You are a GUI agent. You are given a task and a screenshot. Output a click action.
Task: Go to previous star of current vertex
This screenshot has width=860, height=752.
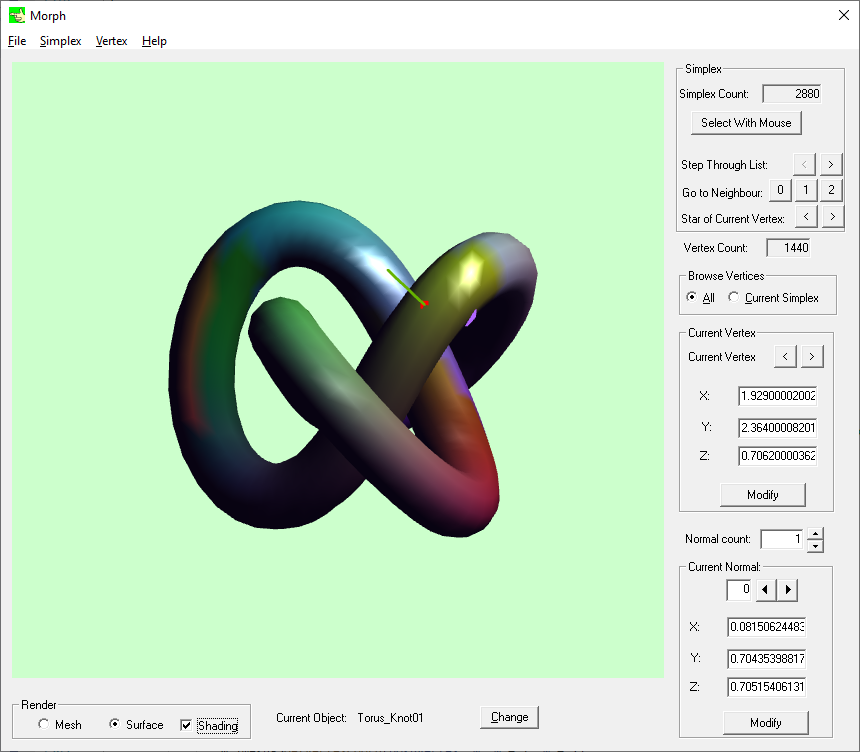point(806,217)
